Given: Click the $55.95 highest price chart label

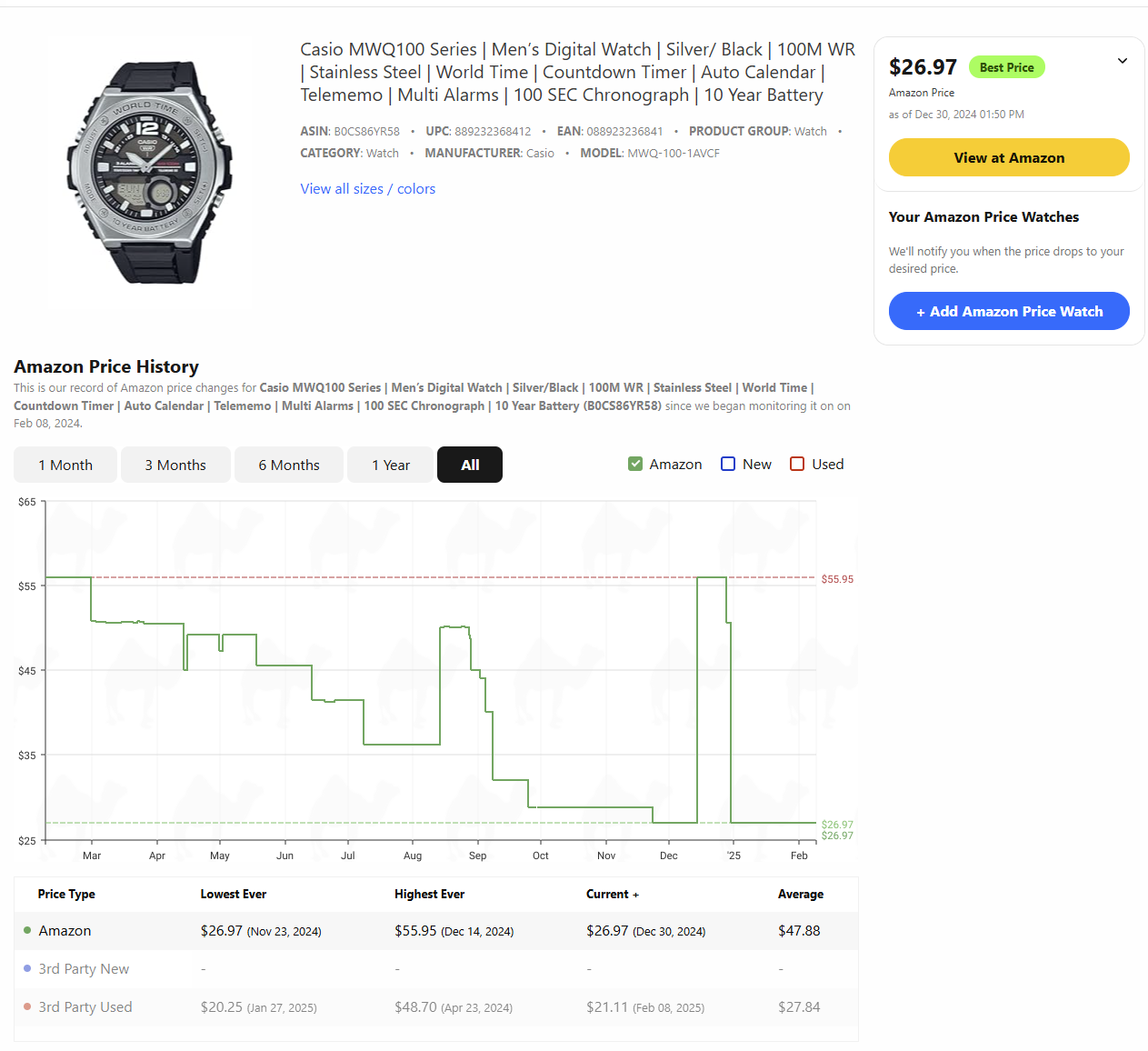Looking at the screenshot, I should [x=837, y=579].
